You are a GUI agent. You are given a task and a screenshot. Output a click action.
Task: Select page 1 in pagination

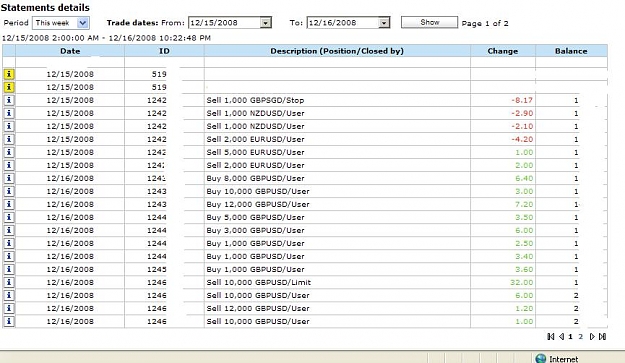(570, 337)
